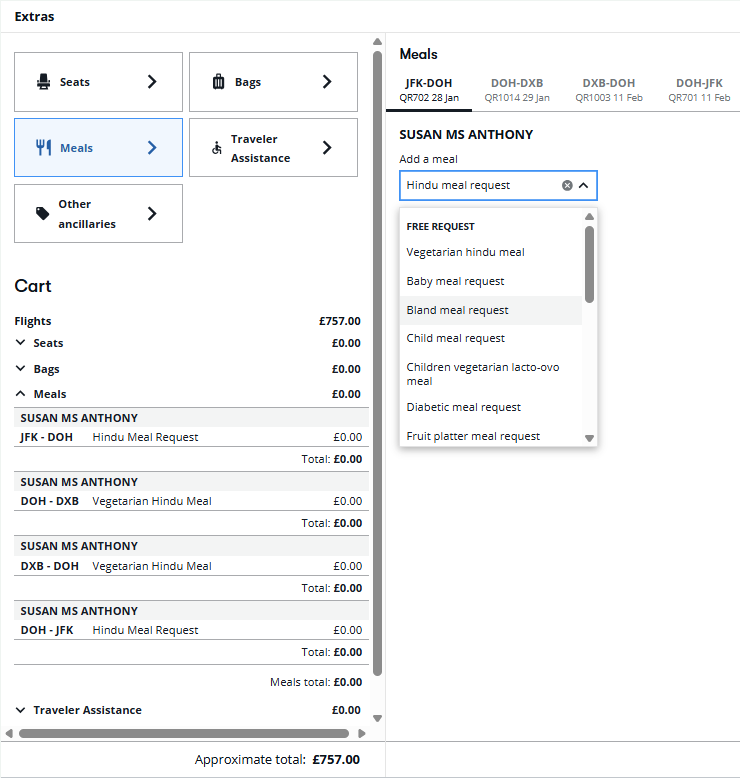
Task: Expand the Seats section in Cart
Action: click(21, 343)
